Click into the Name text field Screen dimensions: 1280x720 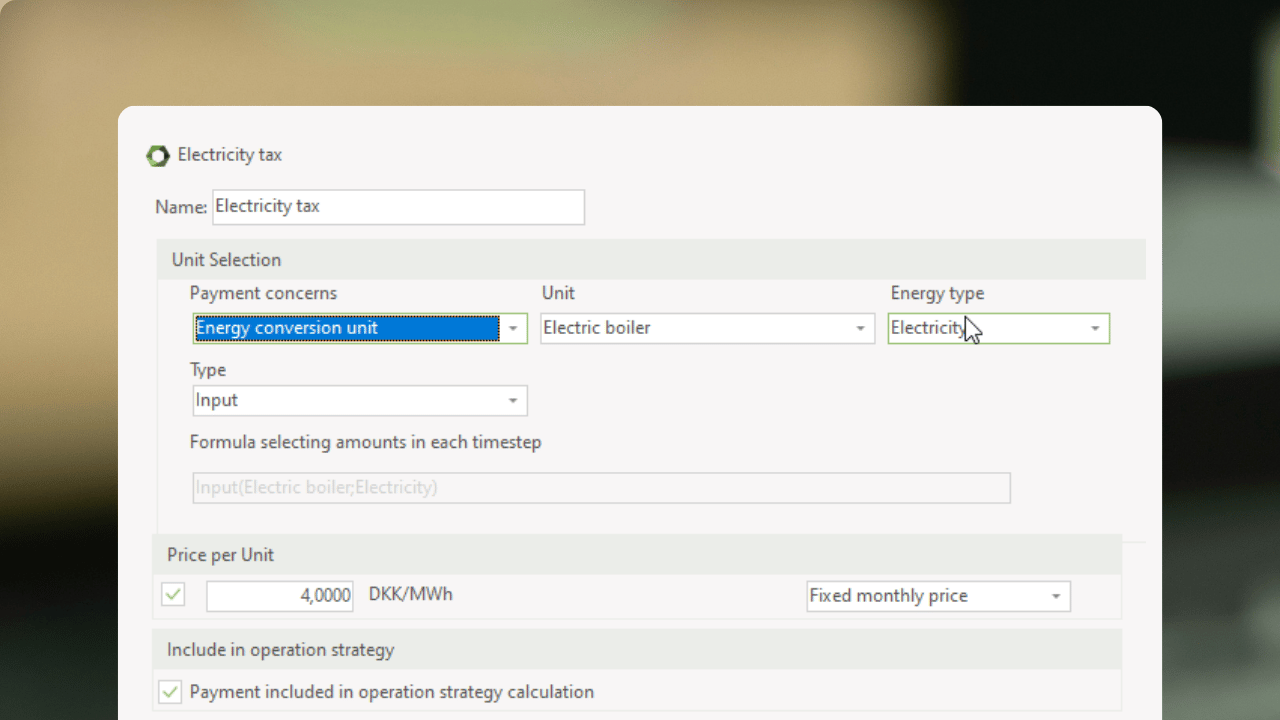(x=398, y=207)
